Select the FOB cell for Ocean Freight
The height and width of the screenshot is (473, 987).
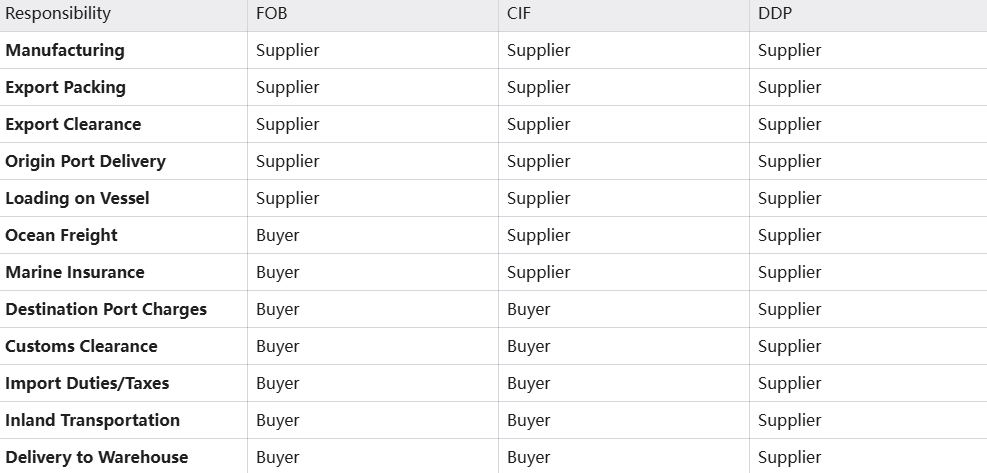[x=277, y=235]
